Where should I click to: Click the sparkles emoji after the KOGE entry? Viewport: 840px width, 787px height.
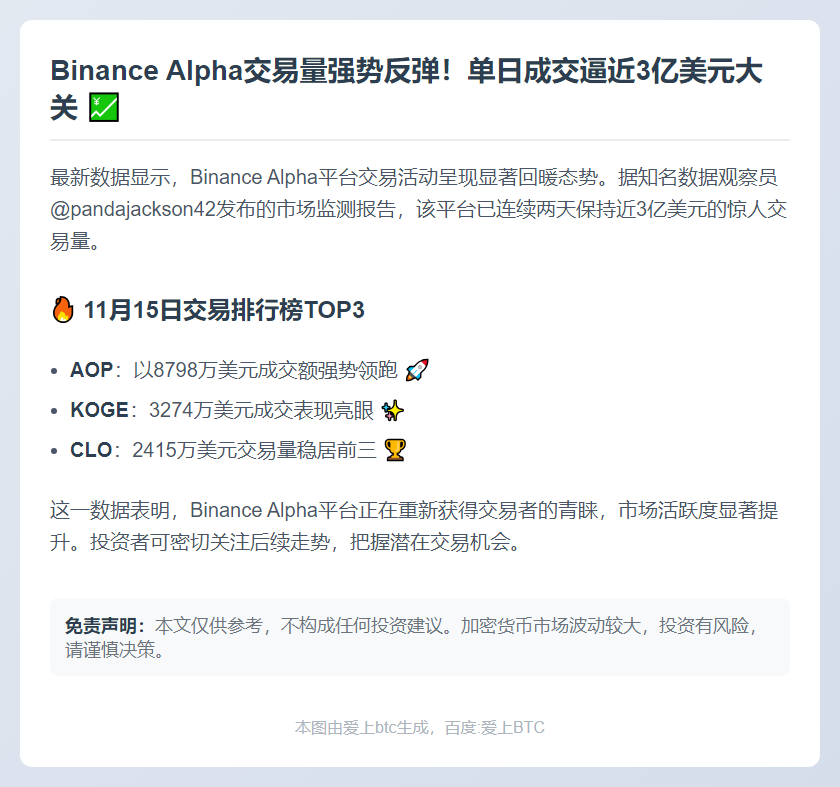[x=393, y=410]
